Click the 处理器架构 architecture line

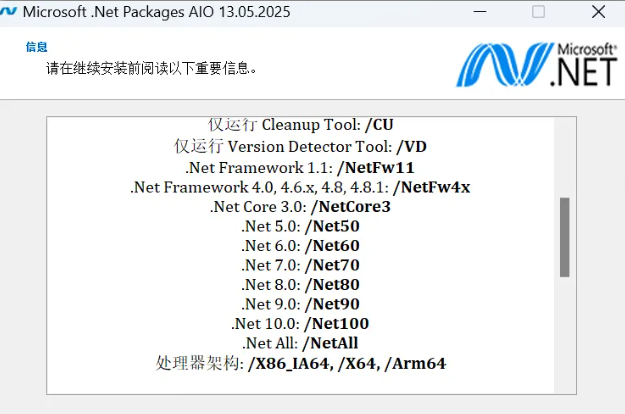(301, 363)
